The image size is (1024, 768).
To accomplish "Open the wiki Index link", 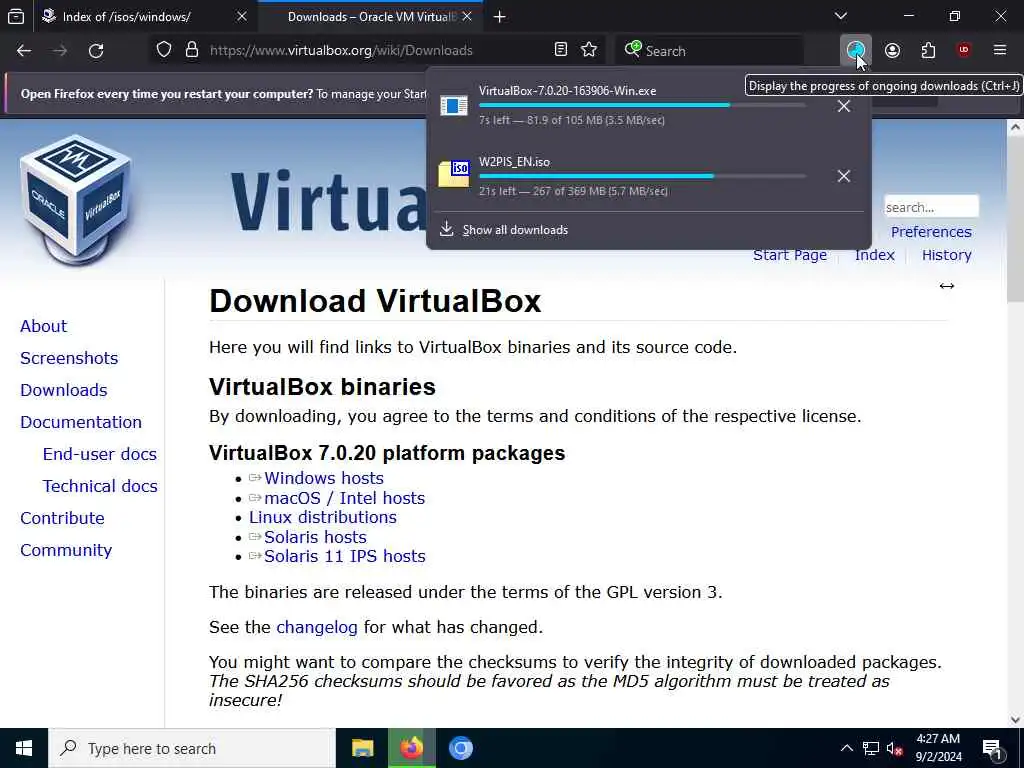I will click(874, 255).
